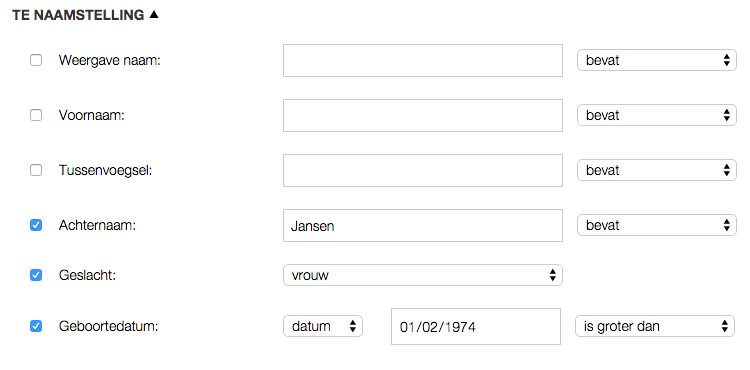Enable the Weergave naam checkbox

(36, 60)
